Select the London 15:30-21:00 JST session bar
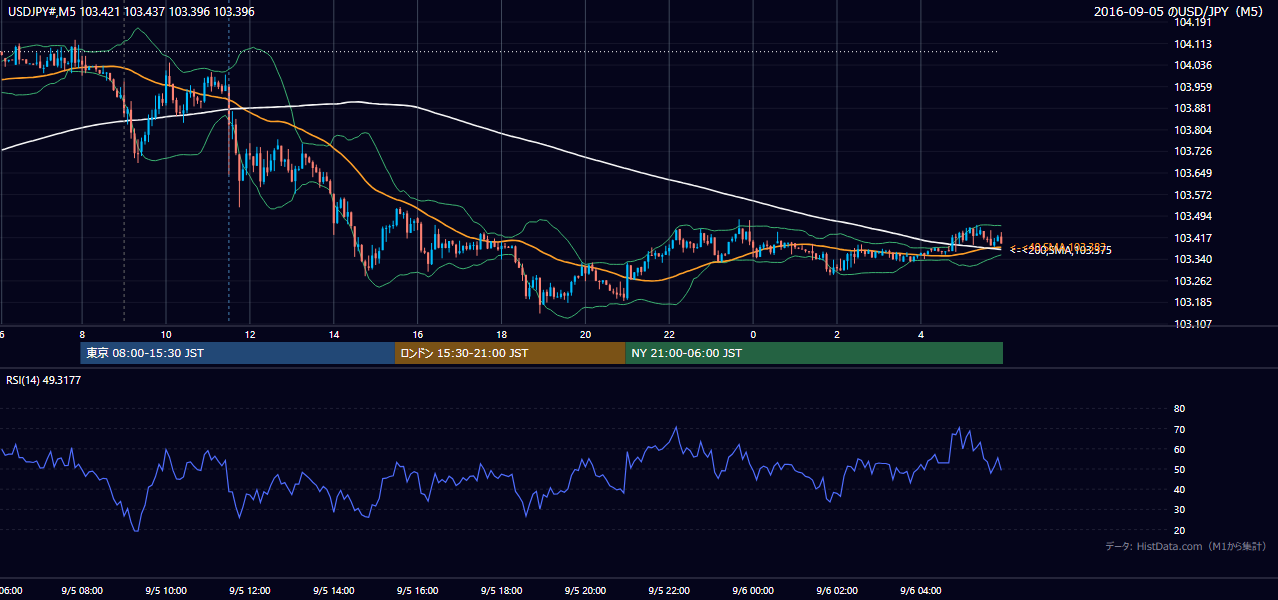1278x600 pixels. [x=511, y=353]
